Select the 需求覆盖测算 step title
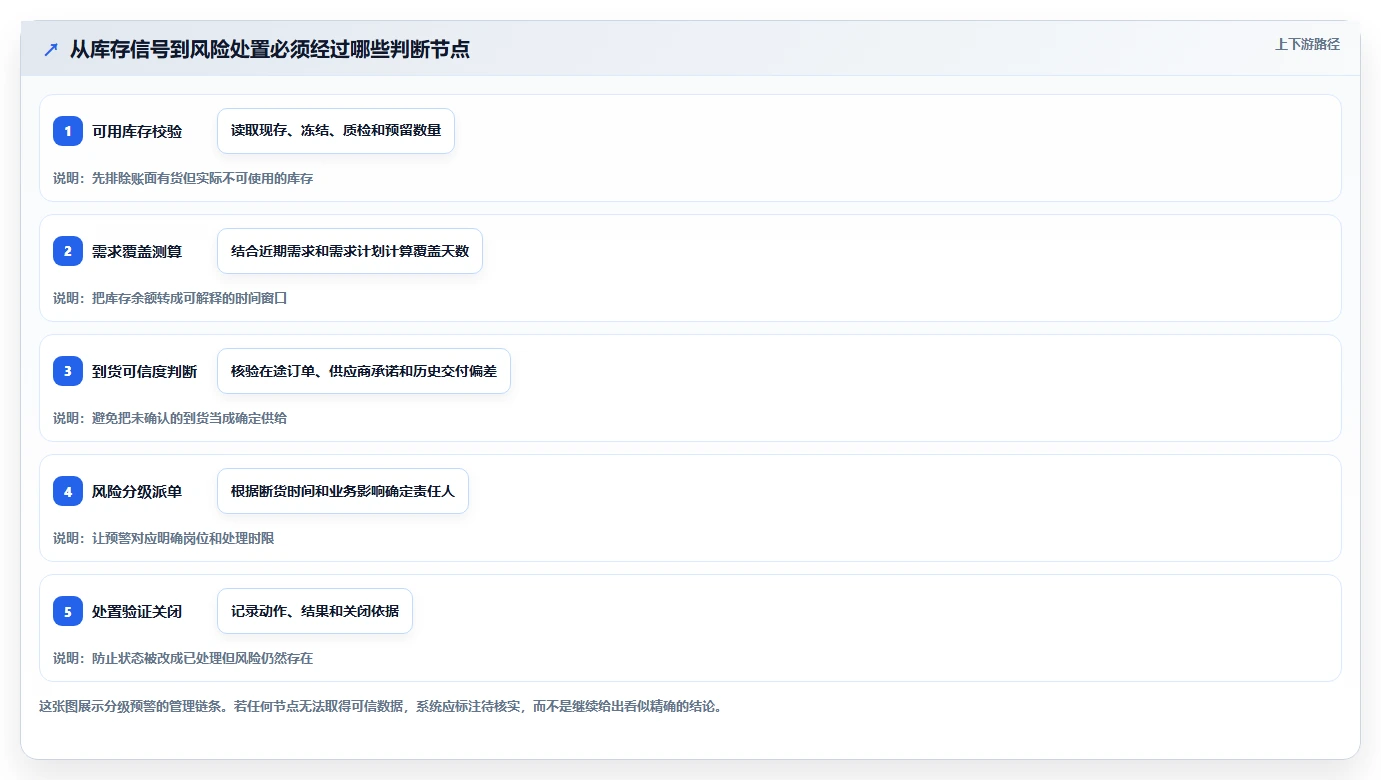This screenshot has width=1381, height=780. click(x=137, y=251)
